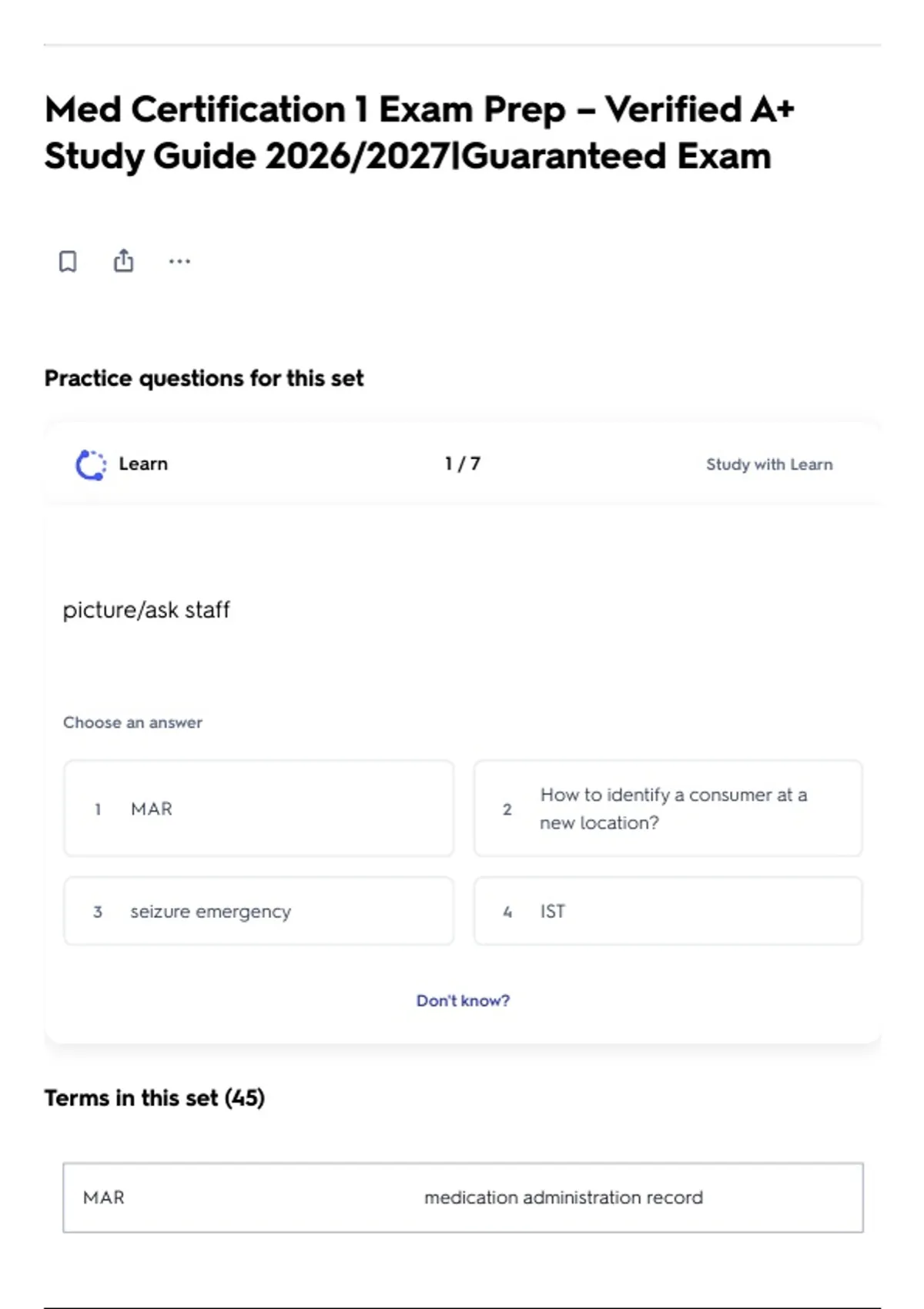The width and height of the screenshot is (924, 1309).
Task: Click the MAR term card
Action: click(463, 1197)
